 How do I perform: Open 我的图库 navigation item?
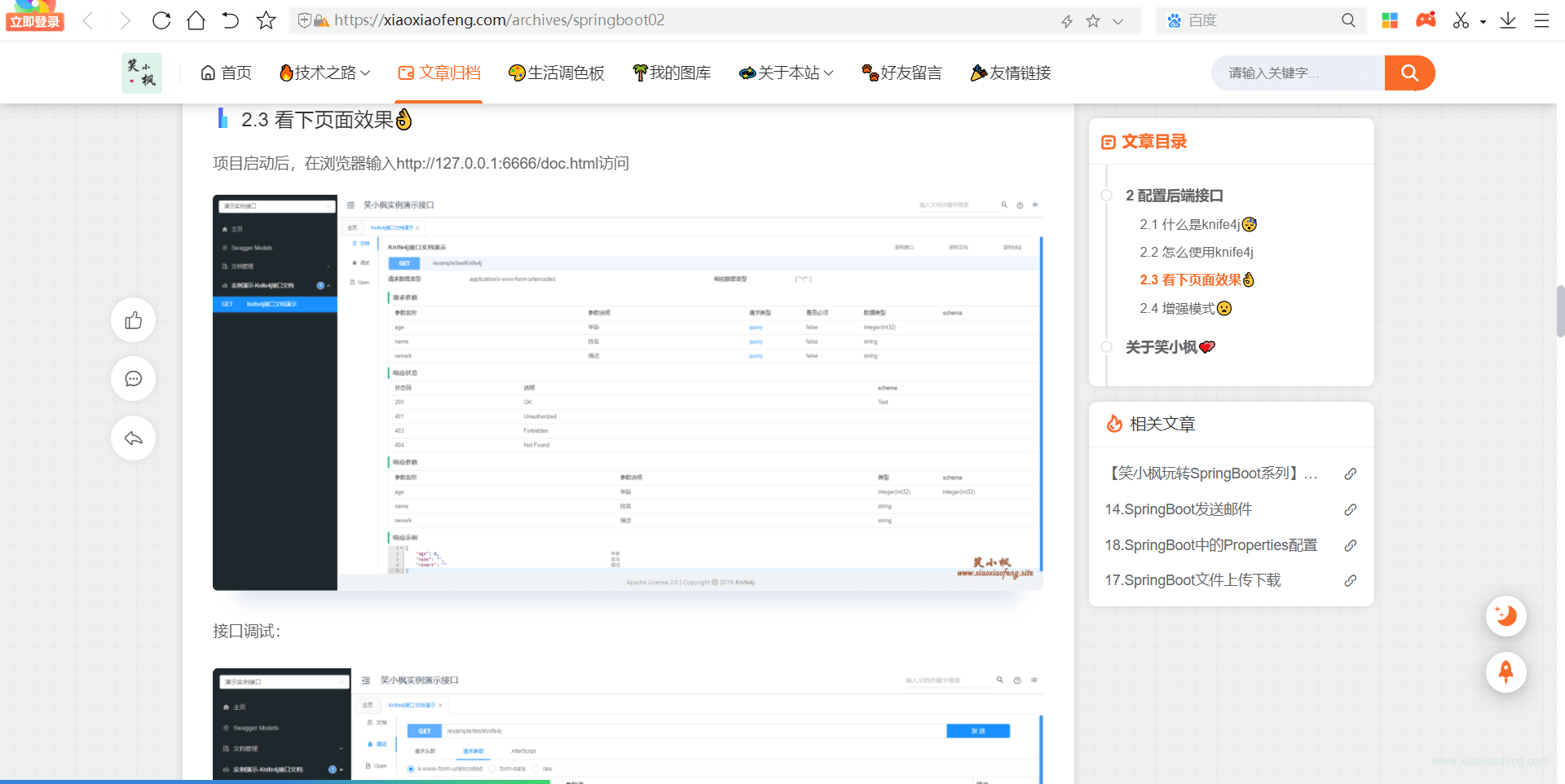pyautogui.click(x=672, y=73)
